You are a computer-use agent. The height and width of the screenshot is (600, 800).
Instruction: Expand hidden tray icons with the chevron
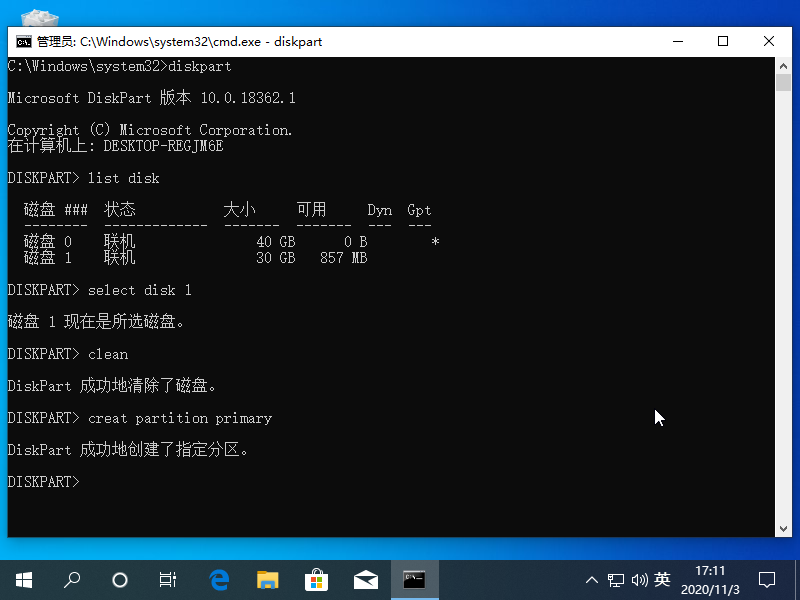pos(592,580)
